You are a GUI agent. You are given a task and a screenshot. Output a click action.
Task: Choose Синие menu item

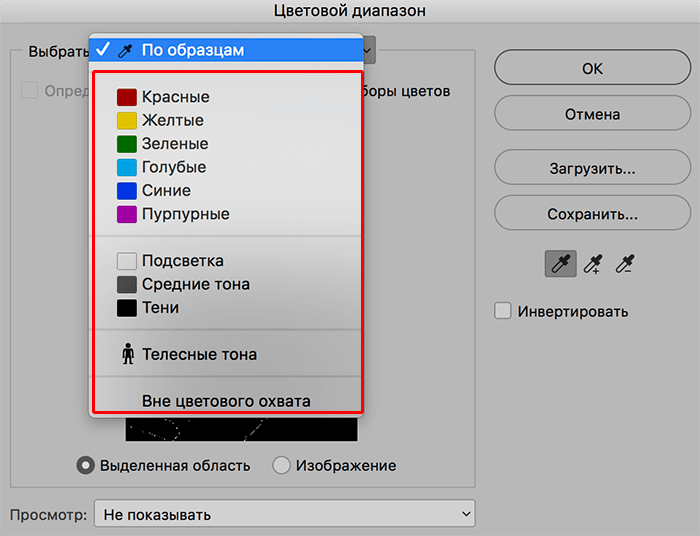point(226,191)
